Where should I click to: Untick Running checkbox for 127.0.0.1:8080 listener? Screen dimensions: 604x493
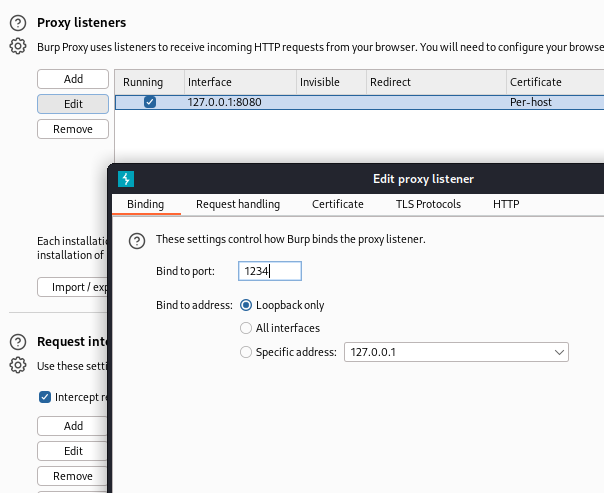pyautogui.click(x=150, y=102)
